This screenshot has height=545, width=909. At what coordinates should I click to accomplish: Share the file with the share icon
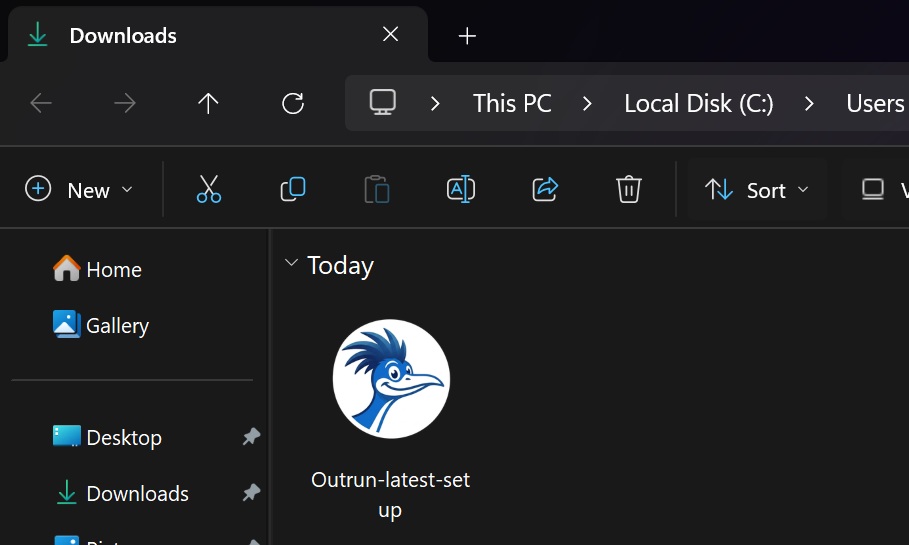[545, 189]
